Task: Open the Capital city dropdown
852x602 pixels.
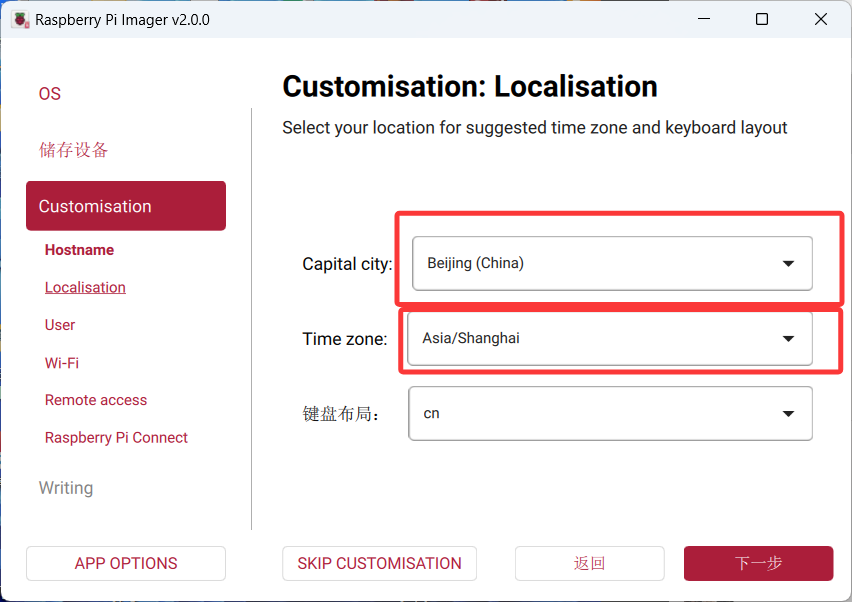Action: [612, 264]
